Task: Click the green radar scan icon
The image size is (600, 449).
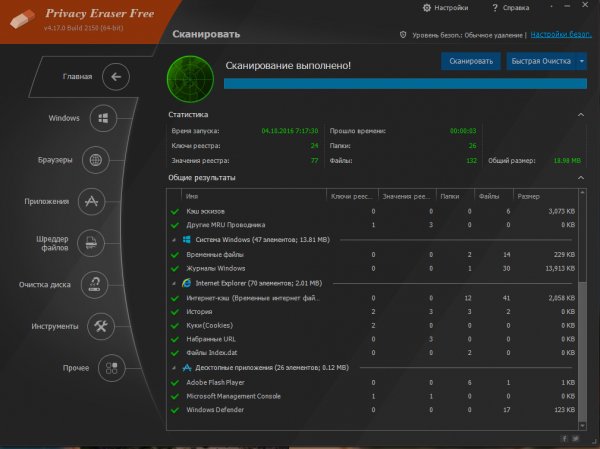Action: [190, 79]
